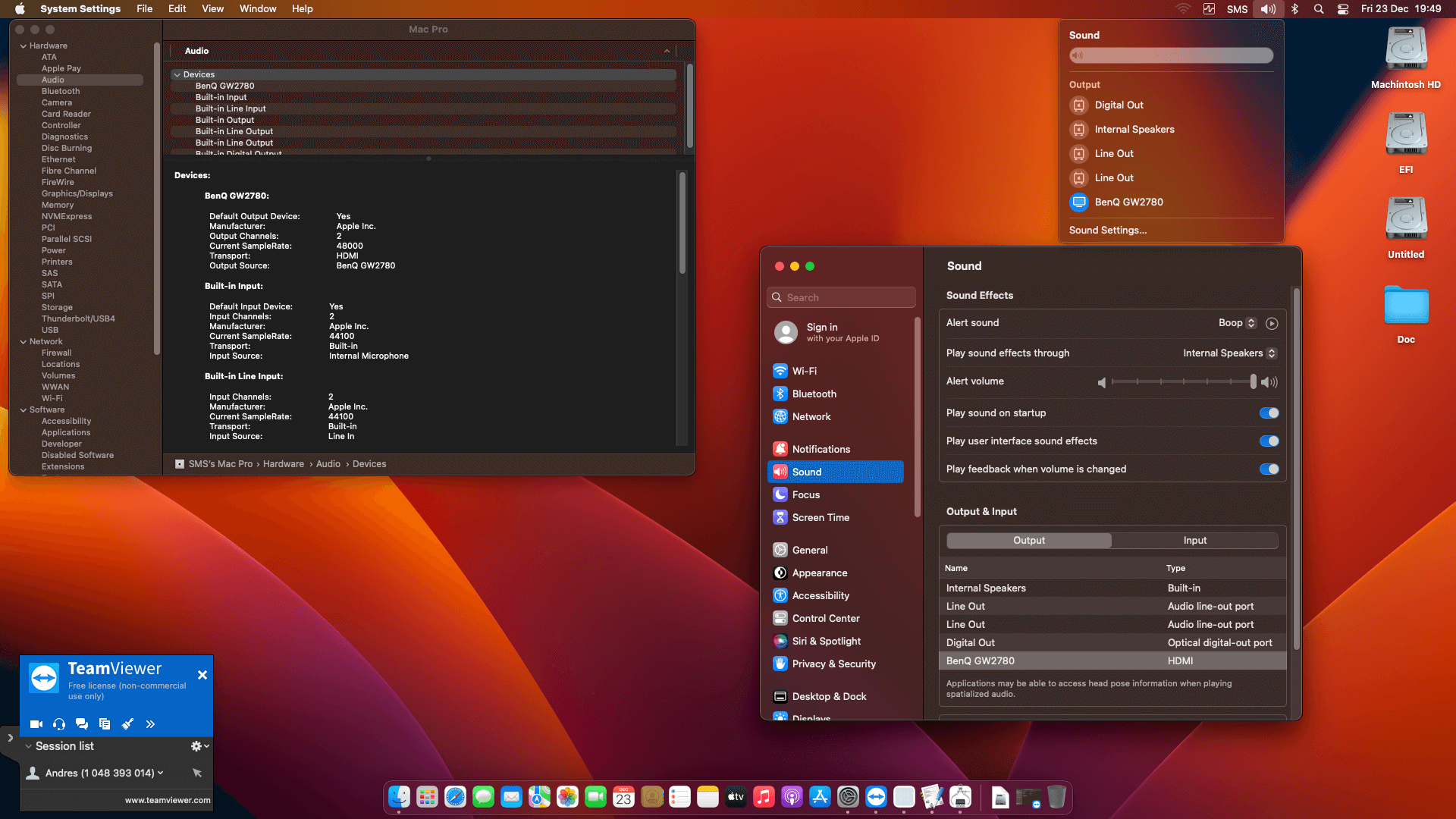Click Sound Settings… in sound popup
1456x819 pixels.
point(1107,231)
